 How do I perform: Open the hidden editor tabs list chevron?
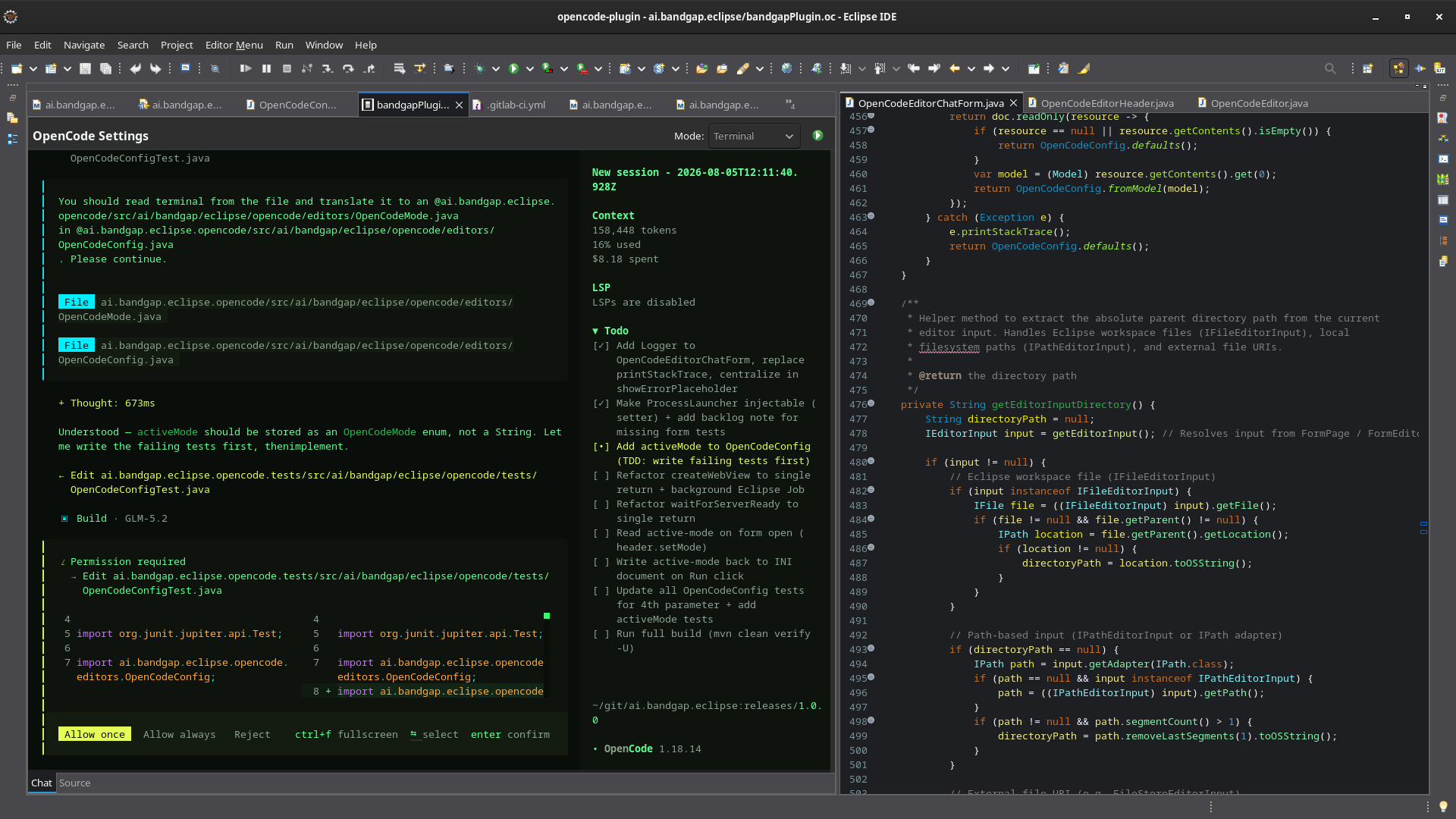(790, 104)
